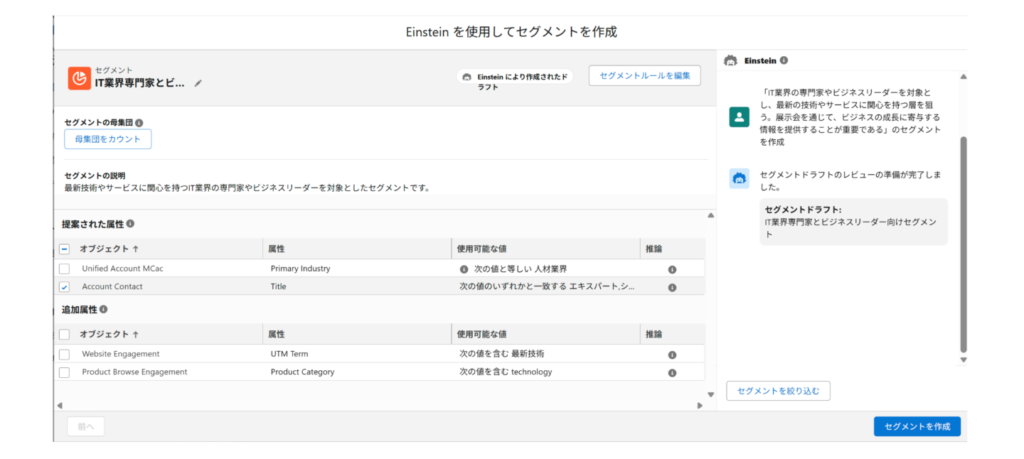Viewport: 1024px width, 459px height.
Task: Click the 次の値を含む 最新技術 value
Action: 502,354
